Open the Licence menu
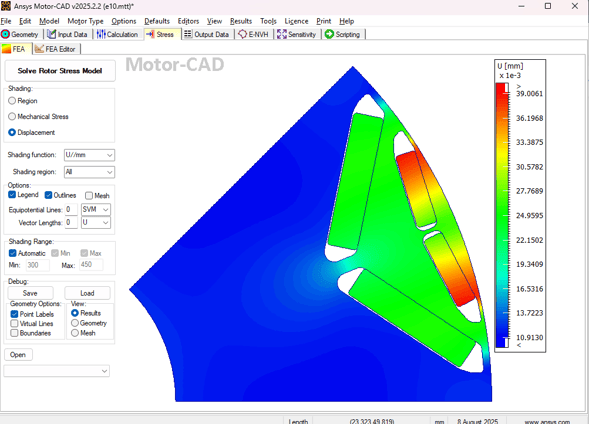The height and width of the screenshot is (424, 589). click(296, 21)
